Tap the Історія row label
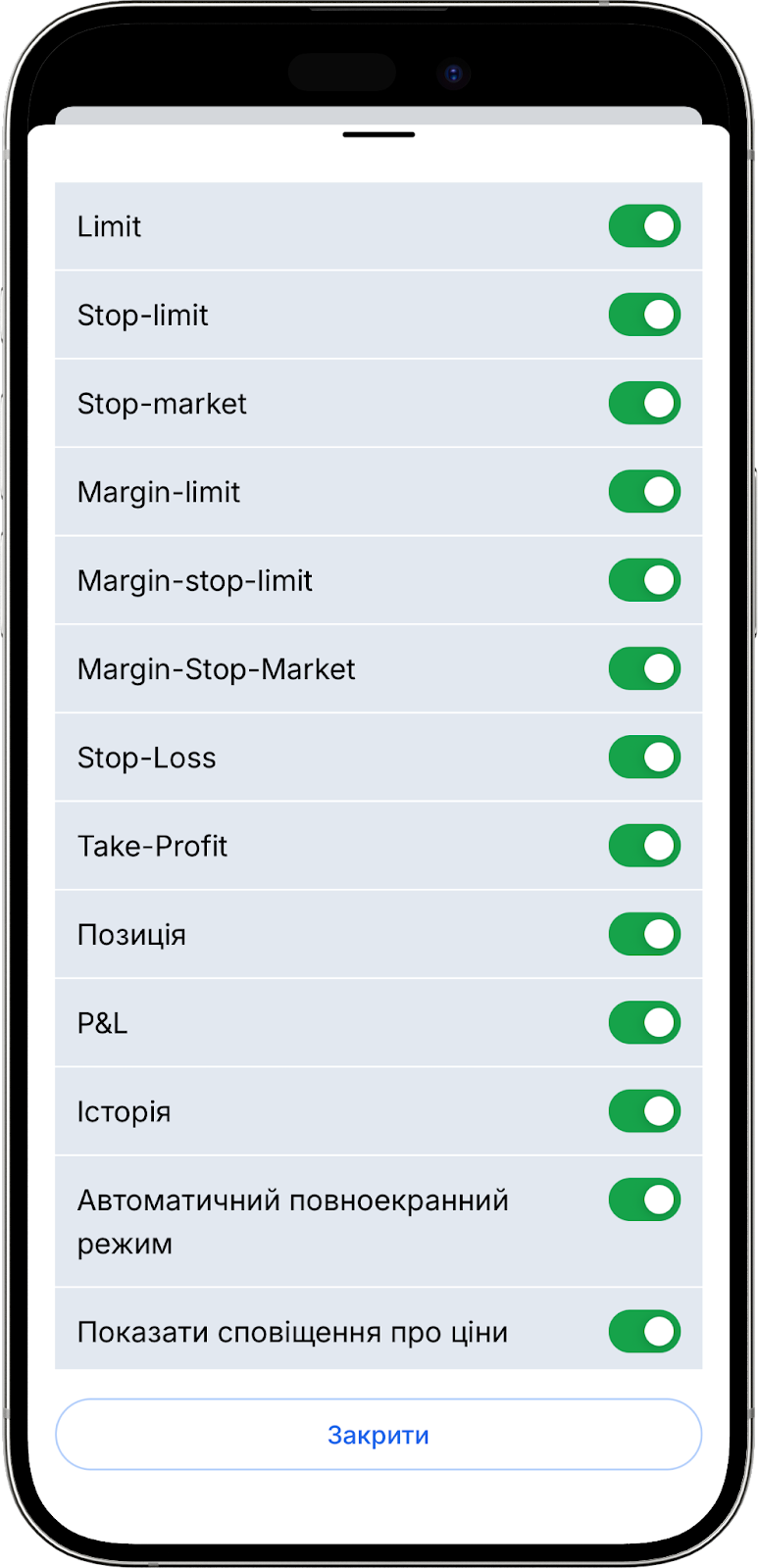This screenshot has height=1568, width=758. click(x=125, y=1111)
